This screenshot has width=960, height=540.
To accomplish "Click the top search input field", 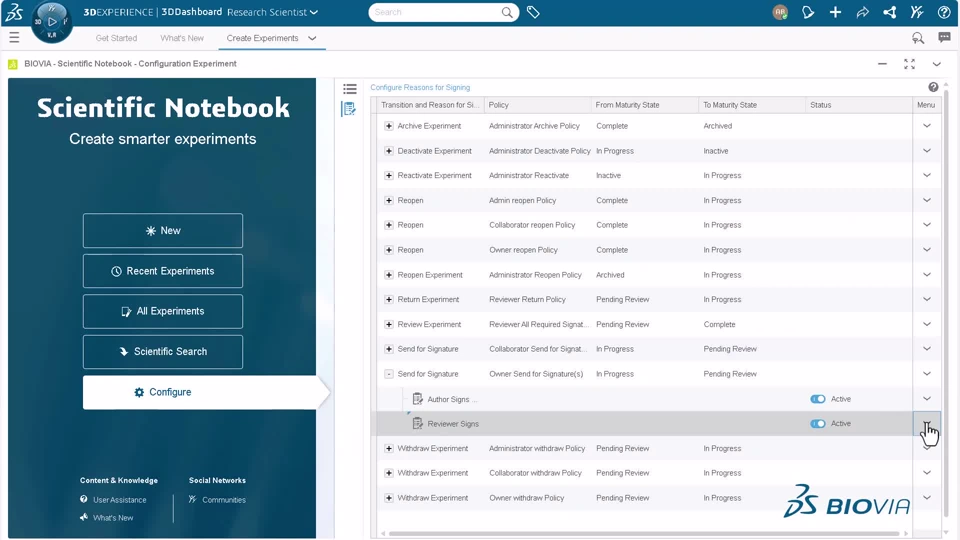I will click(x=436, y=12).
